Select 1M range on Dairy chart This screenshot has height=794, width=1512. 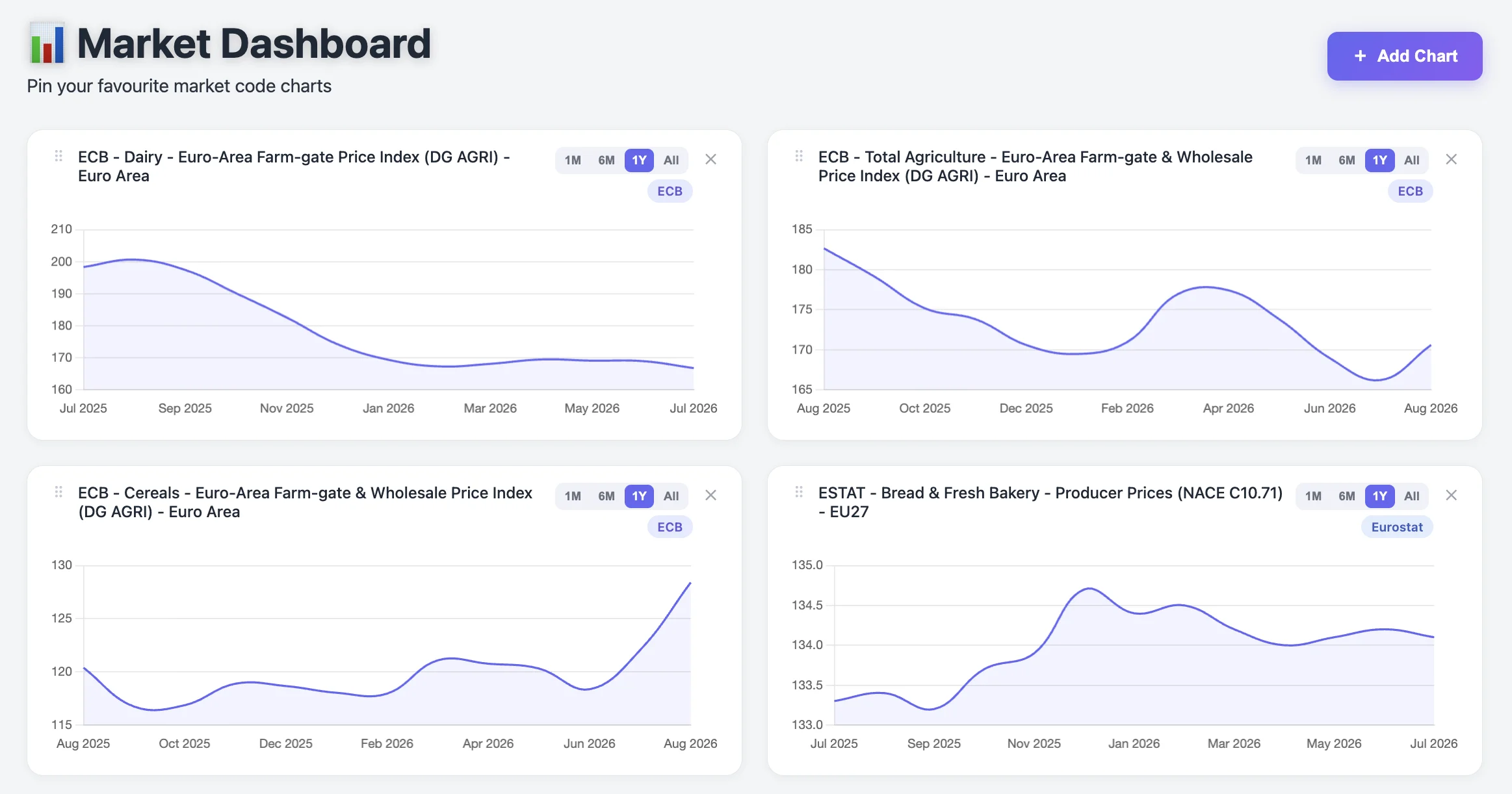(x=573, y=160)
